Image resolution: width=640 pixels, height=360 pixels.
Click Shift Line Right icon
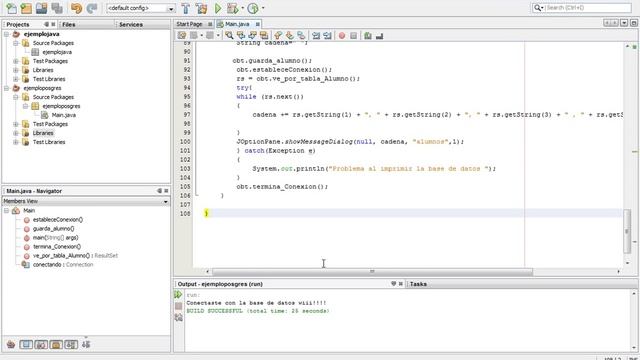tap(327, 36)
